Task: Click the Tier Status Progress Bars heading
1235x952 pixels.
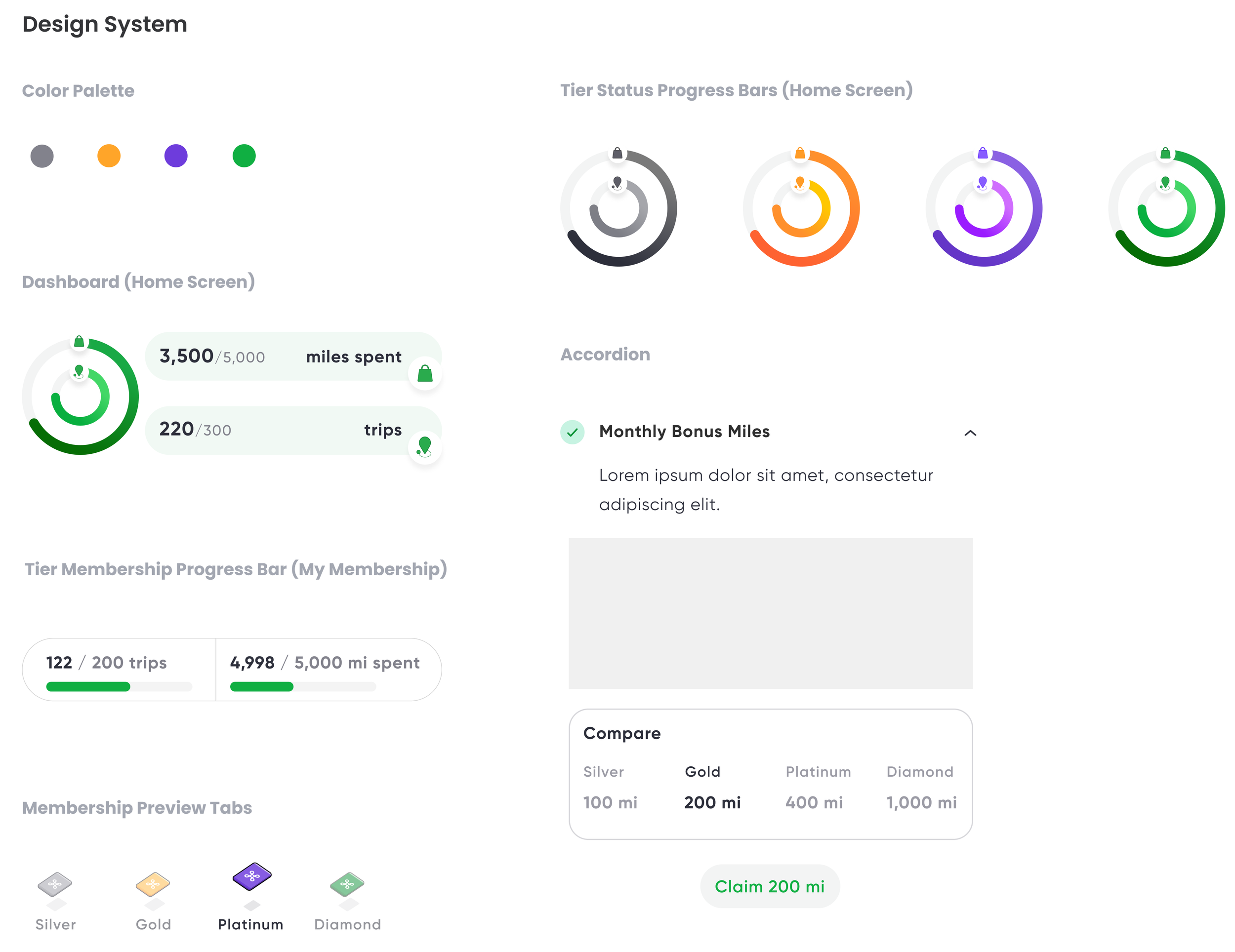Action: tap(737, 90)
